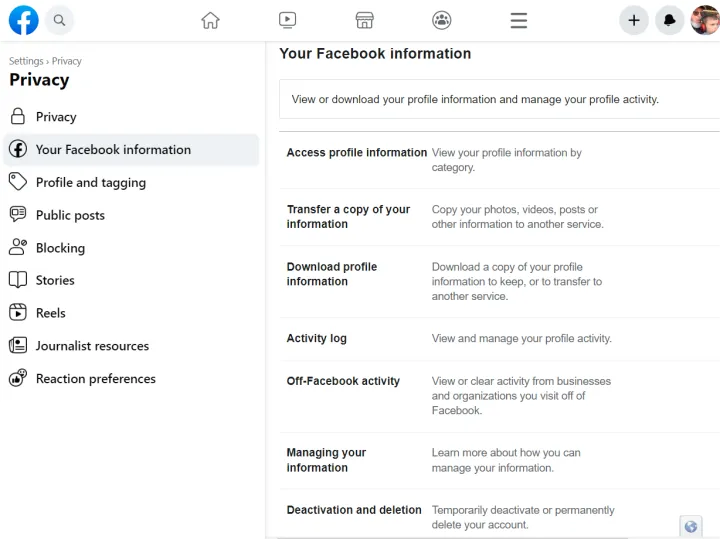Open the notifications bell icon
The height and width of the screenshot is (539, 720).
coord(669,20)
